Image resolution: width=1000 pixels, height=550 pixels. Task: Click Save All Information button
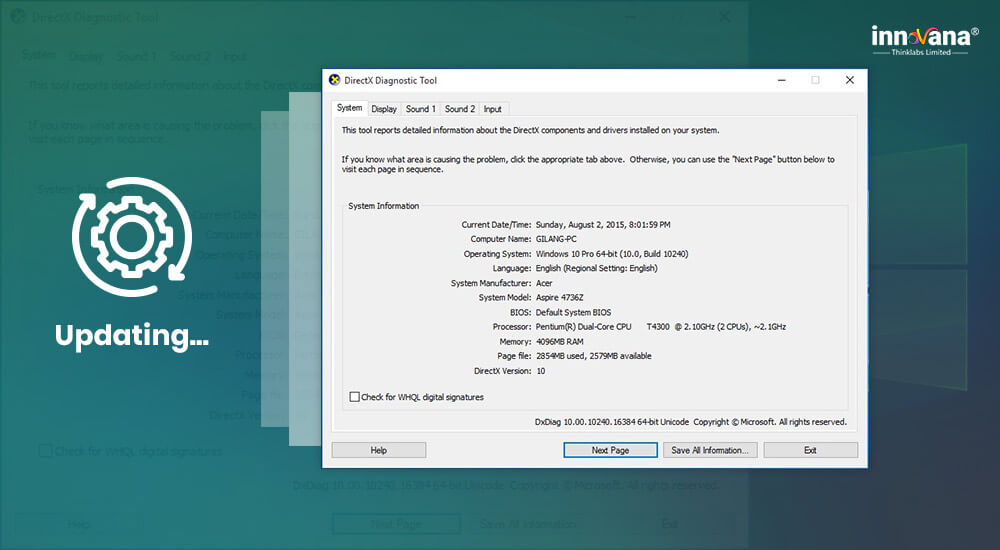(x=710, y=450)
